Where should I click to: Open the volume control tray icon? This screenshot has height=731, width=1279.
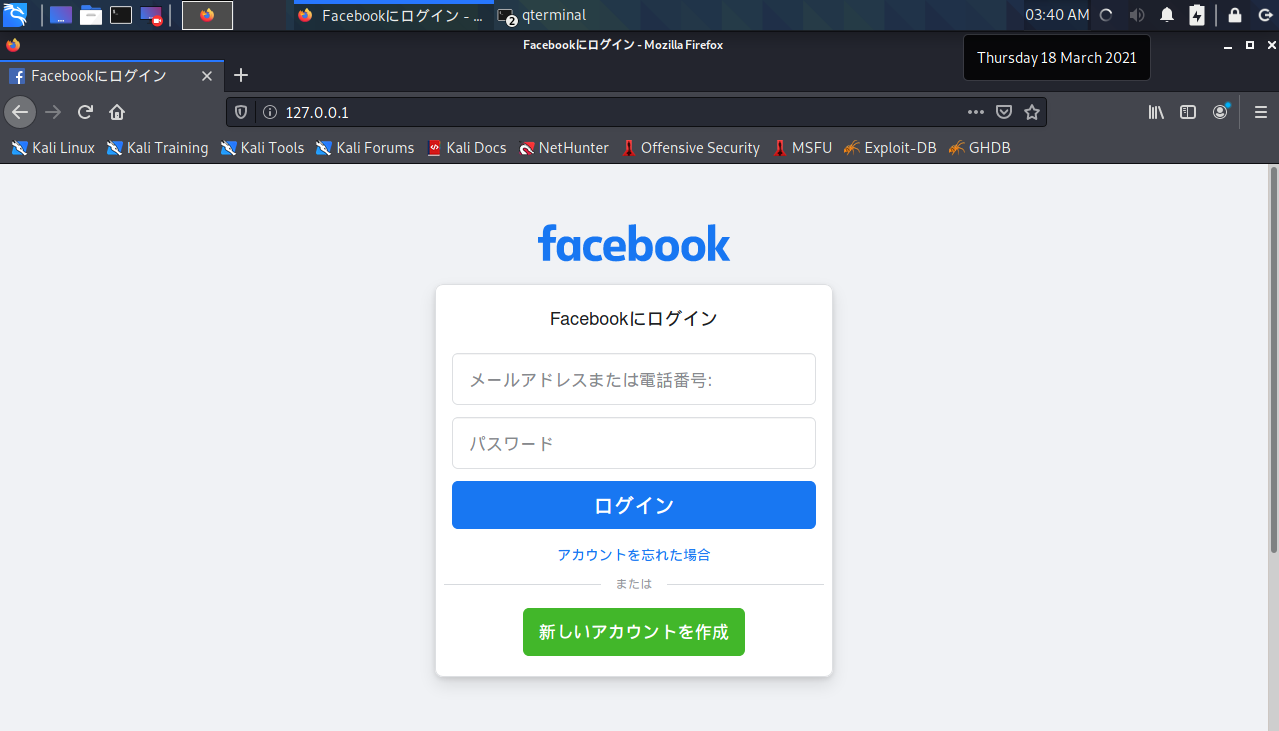click(x=1137, y=15)
